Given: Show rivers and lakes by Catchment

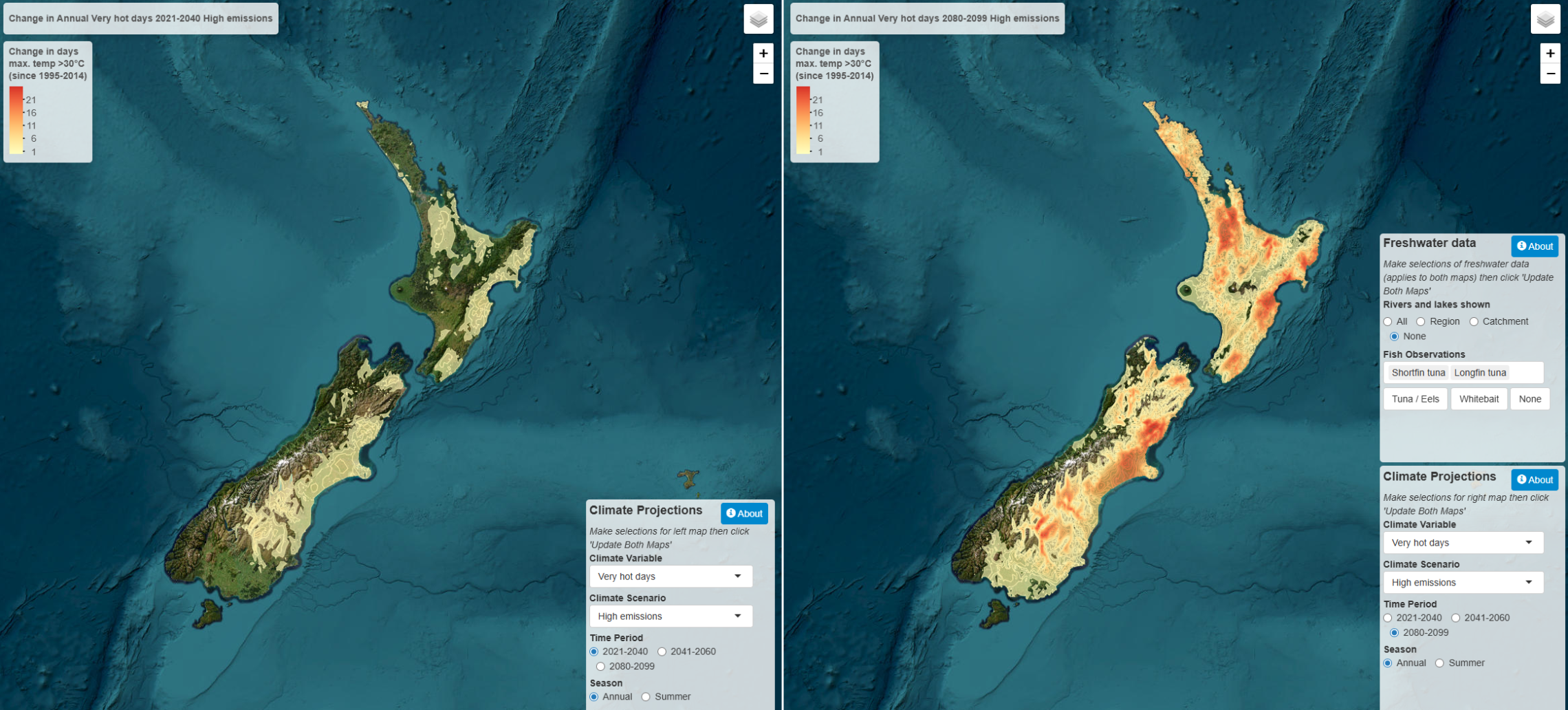Looking at the screenshot, I should pos(1473,321).
